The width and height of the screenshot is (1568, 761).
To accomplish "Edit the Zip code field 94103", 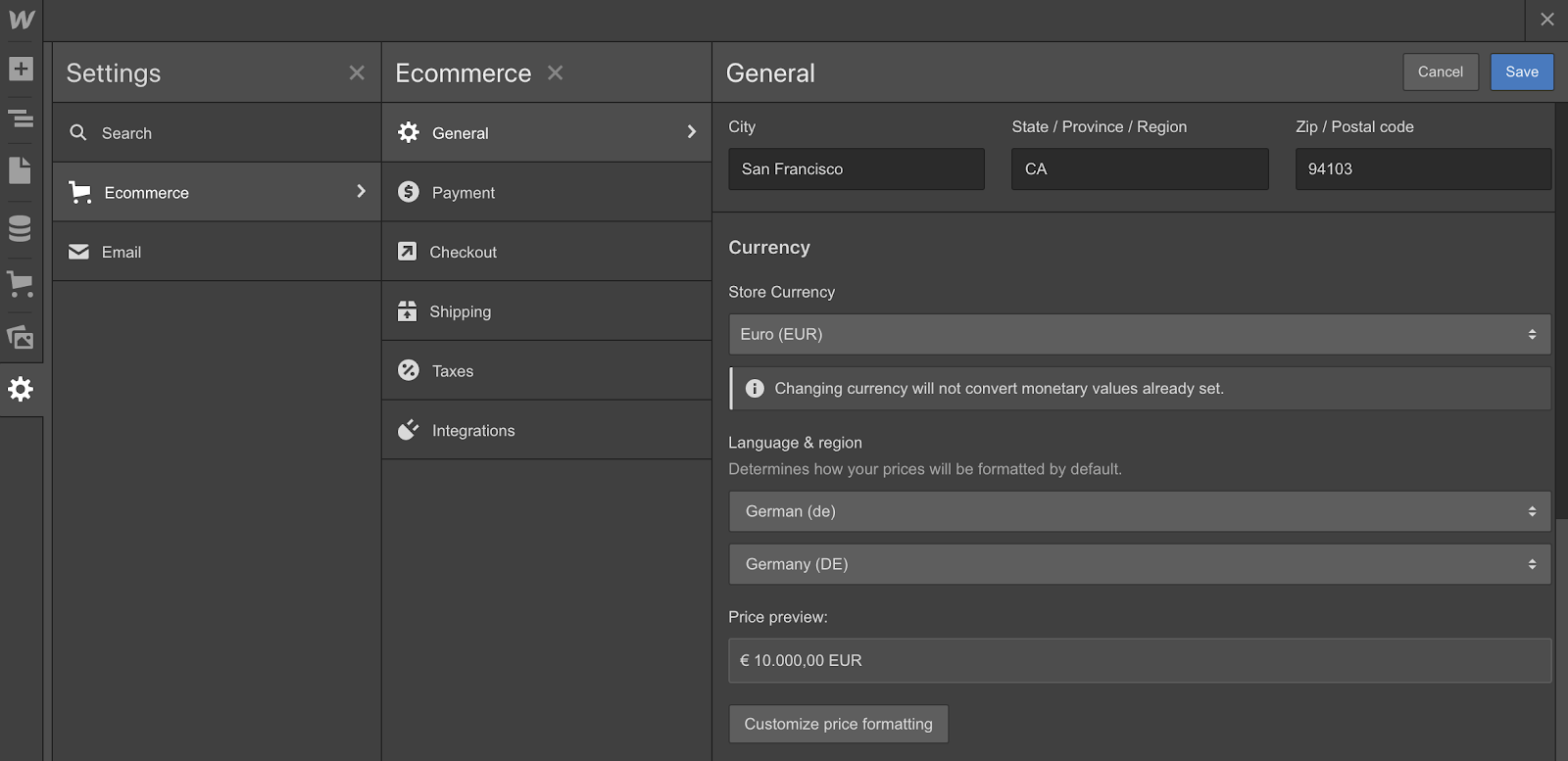I will click(x=1423, y=168).
